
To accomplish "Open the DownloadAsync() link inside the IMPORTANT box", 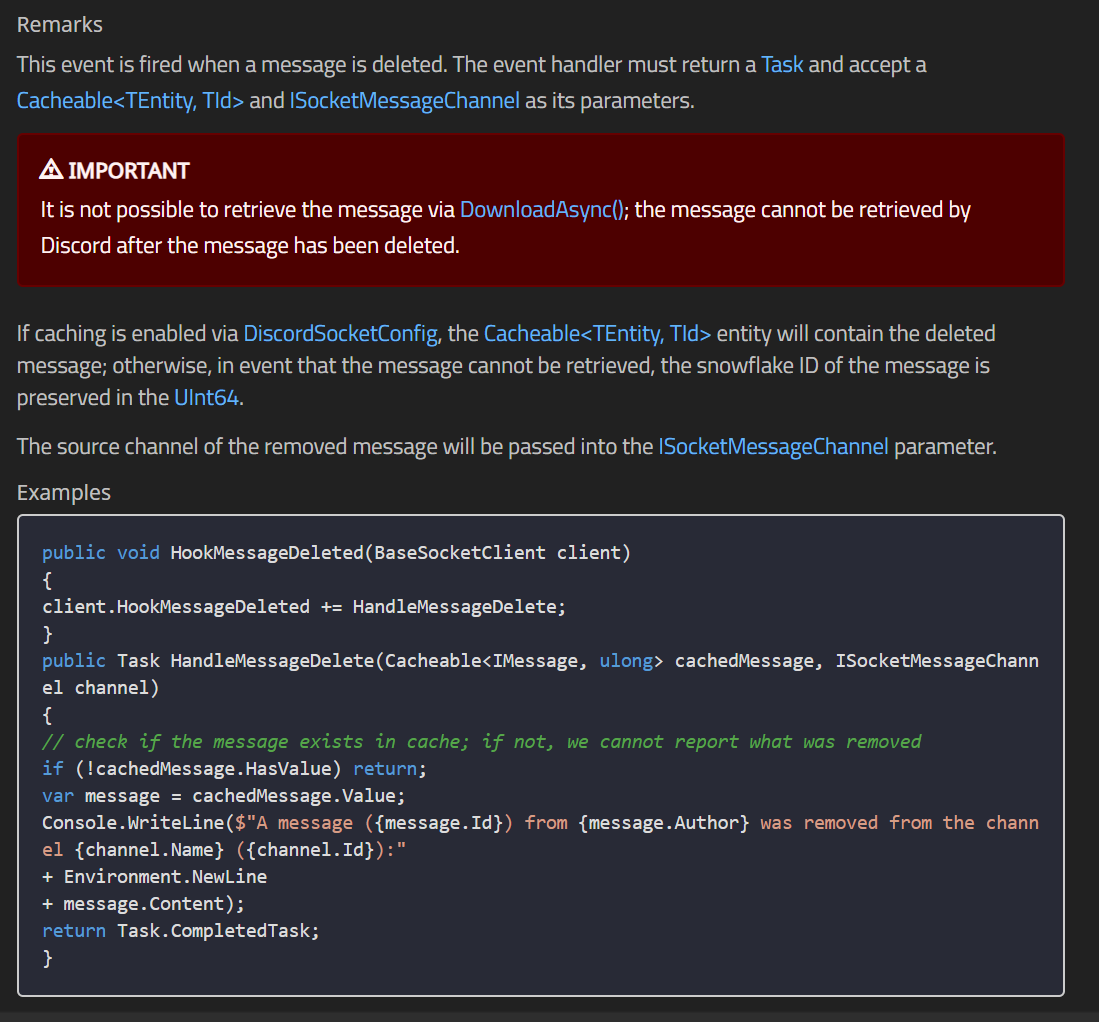I will click(541, 209).
